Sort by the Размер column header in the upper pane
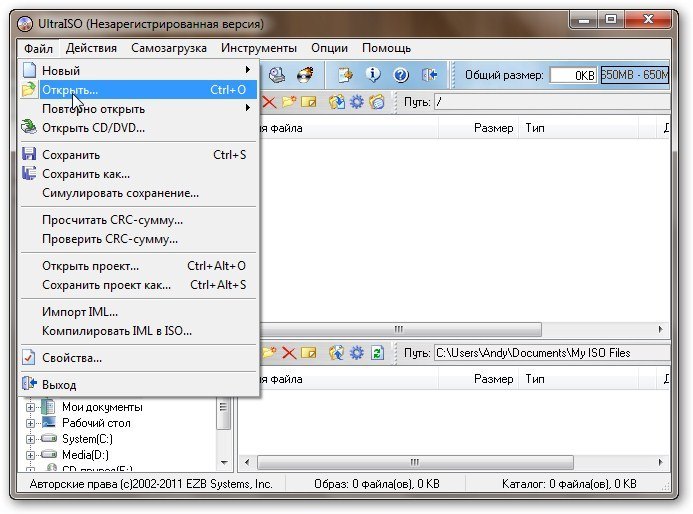 coord(493,128)
